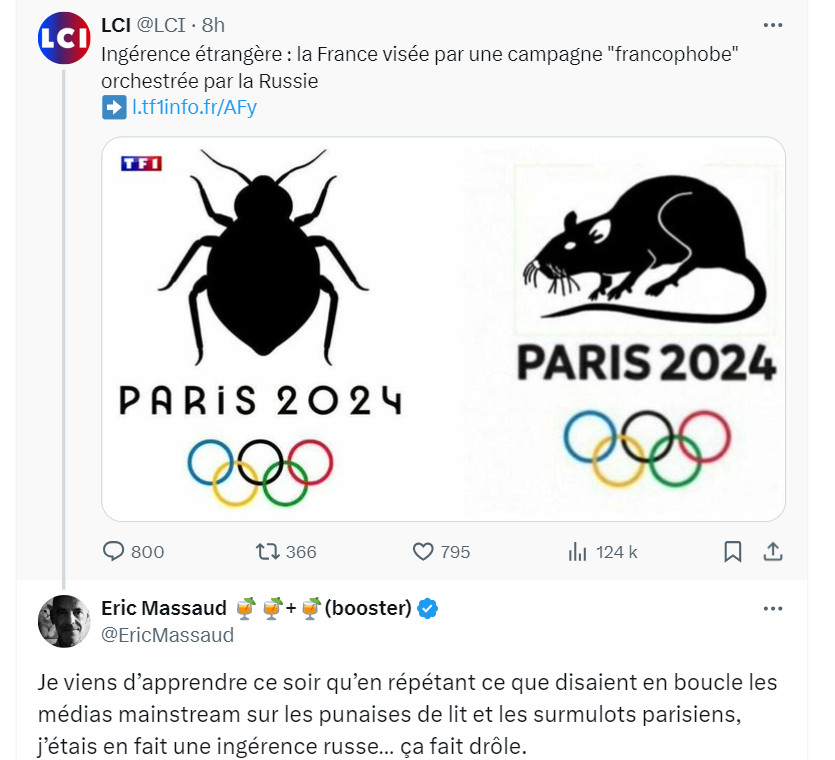The width and height of the screenshot is (835, 760).
Task: Open view analytics icon showing 124 k
Action: [x=577, y=551]
